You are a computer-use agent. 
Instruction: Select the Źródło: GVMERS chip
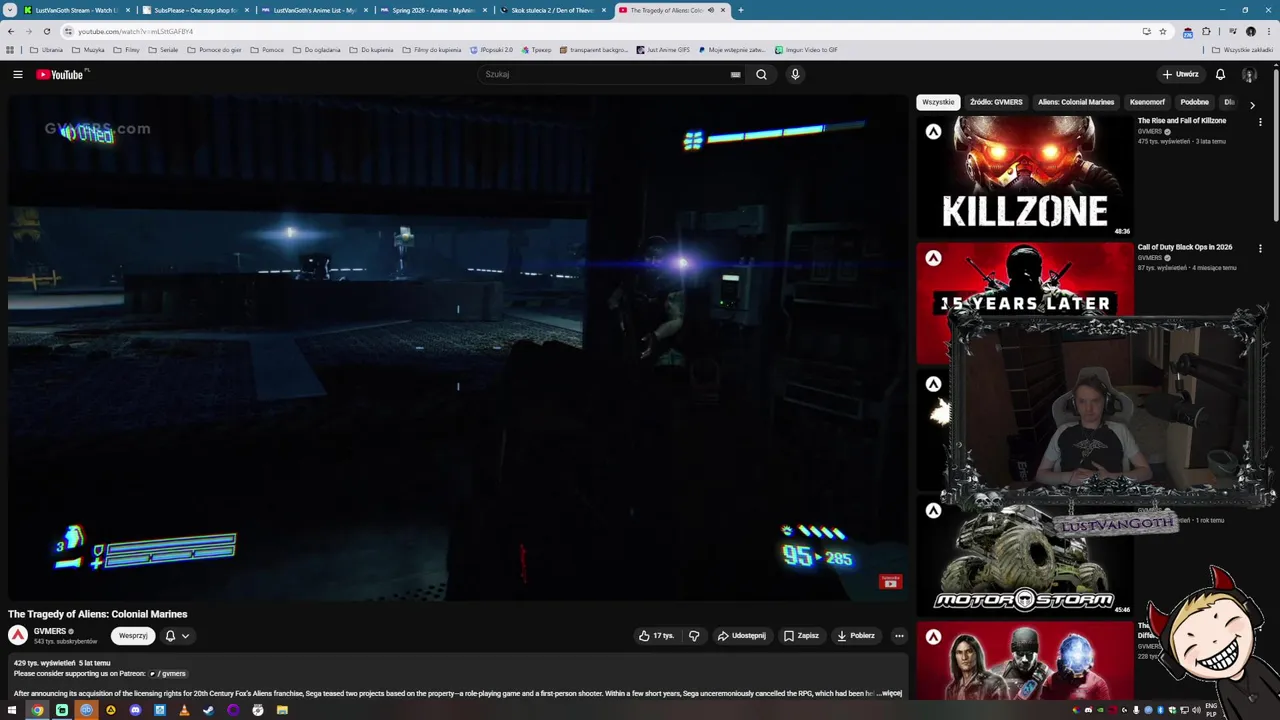[x=996, y=102]
